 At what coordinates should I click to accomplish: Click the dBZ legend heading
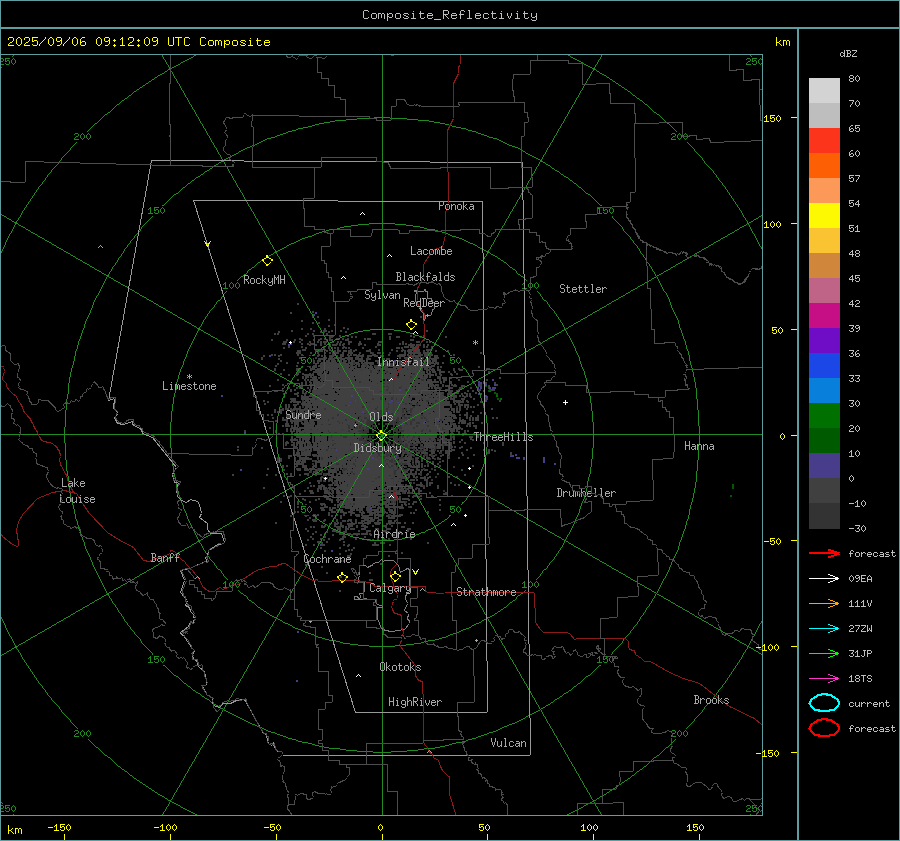[848, 53]
